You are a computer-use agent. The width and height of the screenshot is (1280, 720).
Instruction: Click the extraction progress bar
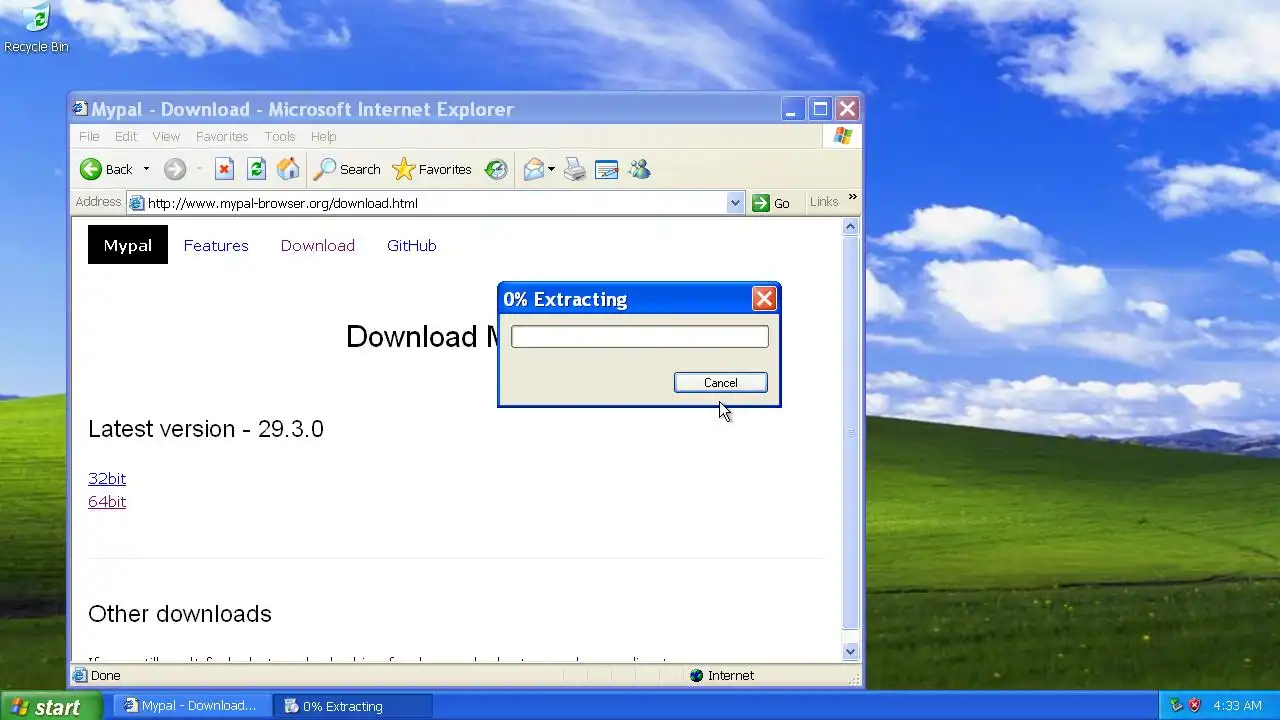pyautogui.click(x=640, y=337)
